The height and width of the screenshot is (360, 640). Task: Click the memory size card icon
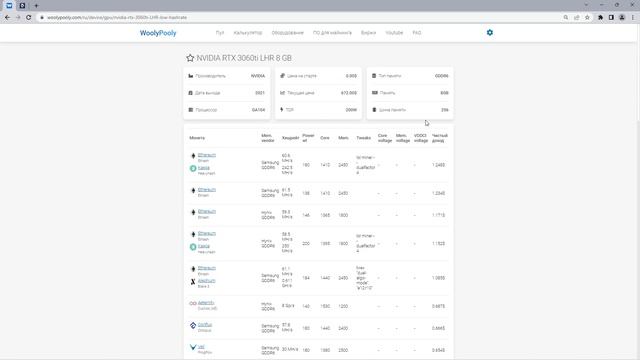pos(375,93)
